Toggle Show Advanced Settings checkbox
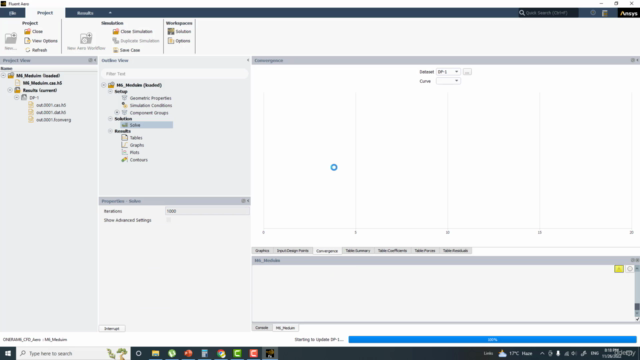640x360 pixels. pos(168,220)
